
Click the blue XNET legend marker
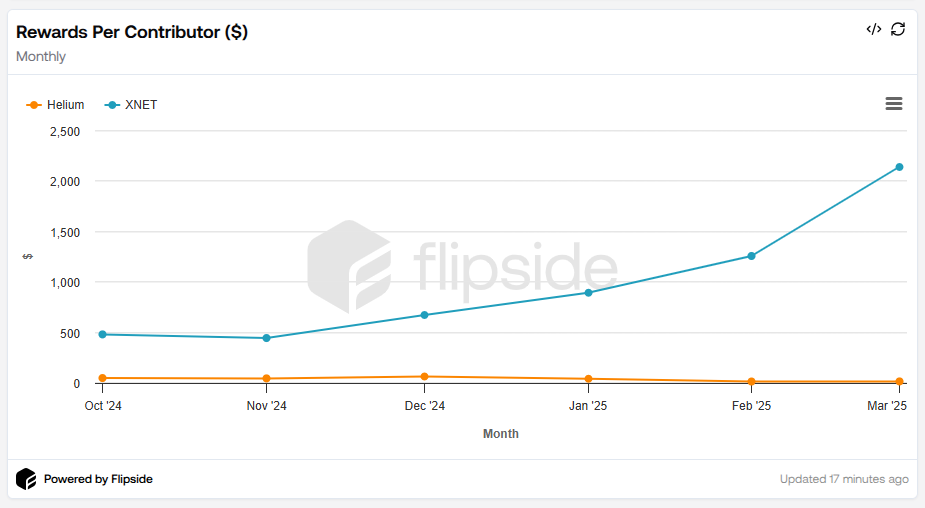112,105
